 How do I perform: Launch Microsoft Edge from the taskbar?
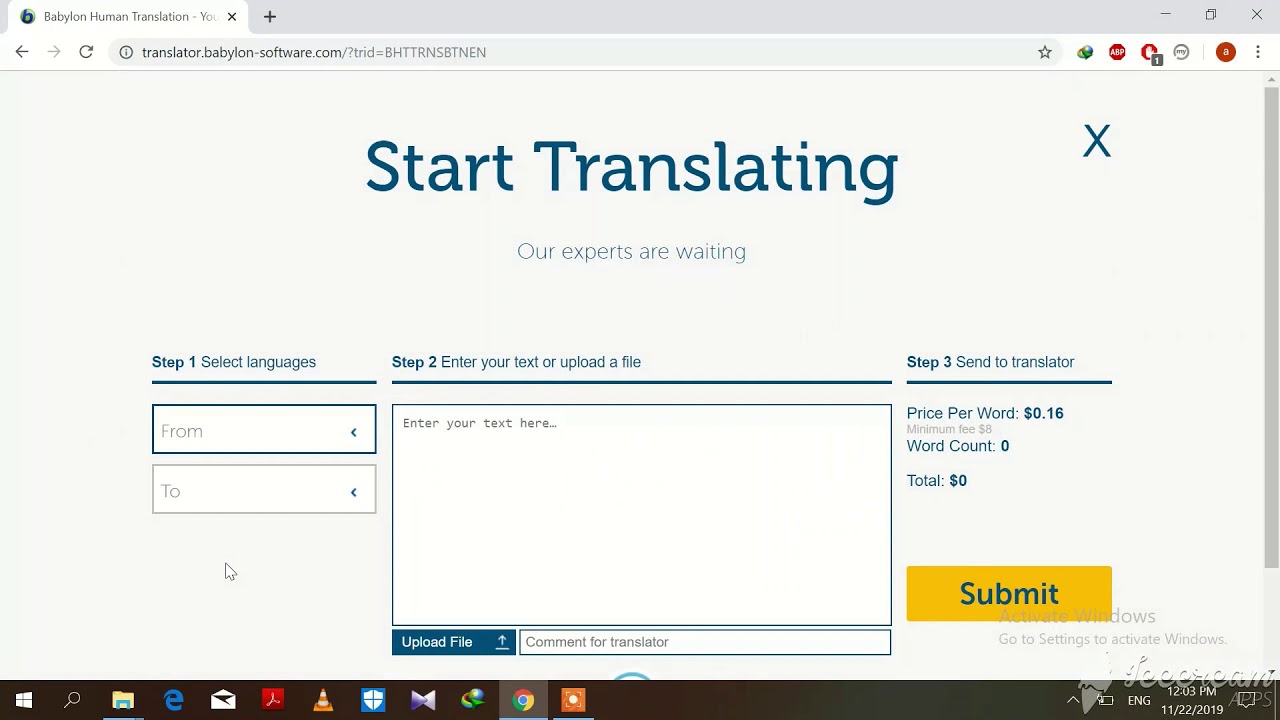click(x=173, y=700)
